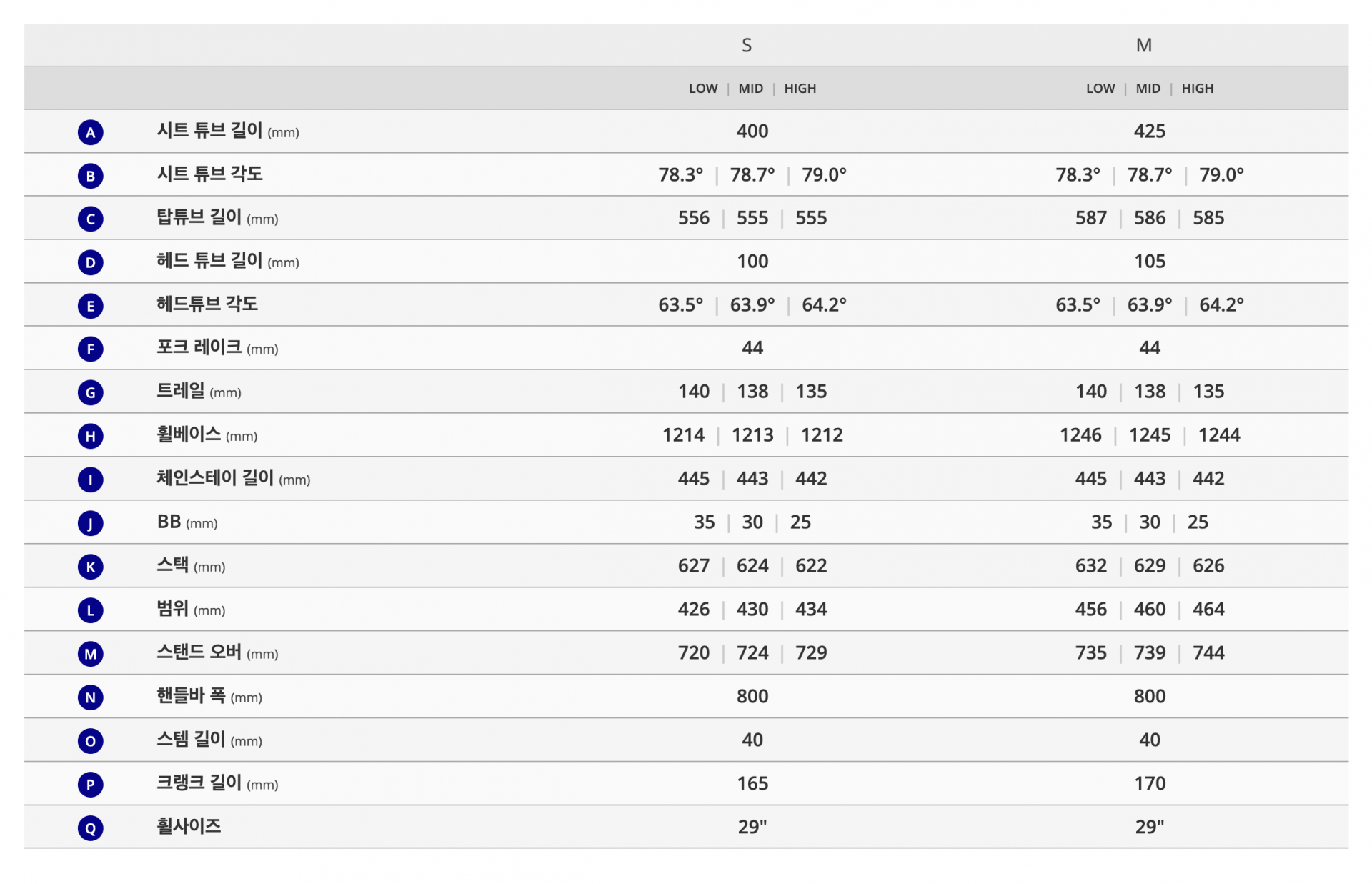Select the Q marker for wheel size

click(90, 828)
